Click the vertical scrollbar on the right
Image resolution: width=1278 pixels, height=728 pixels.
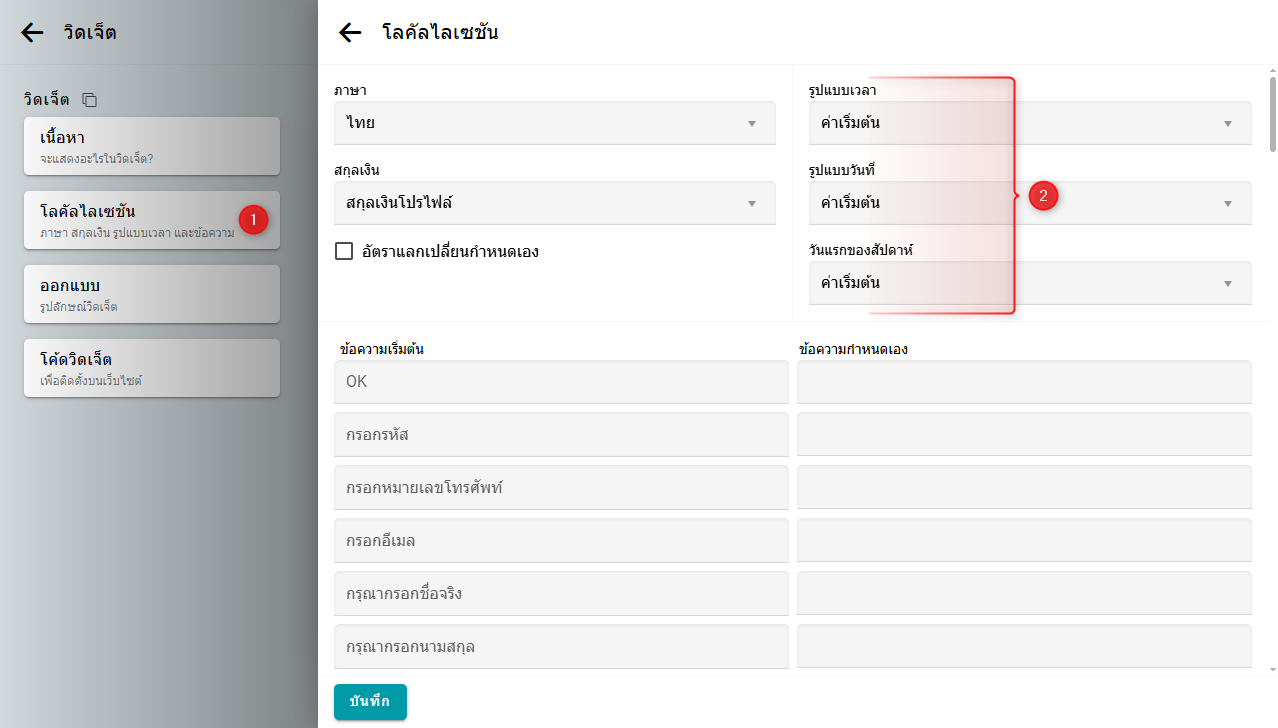[x=1272, y=115]
